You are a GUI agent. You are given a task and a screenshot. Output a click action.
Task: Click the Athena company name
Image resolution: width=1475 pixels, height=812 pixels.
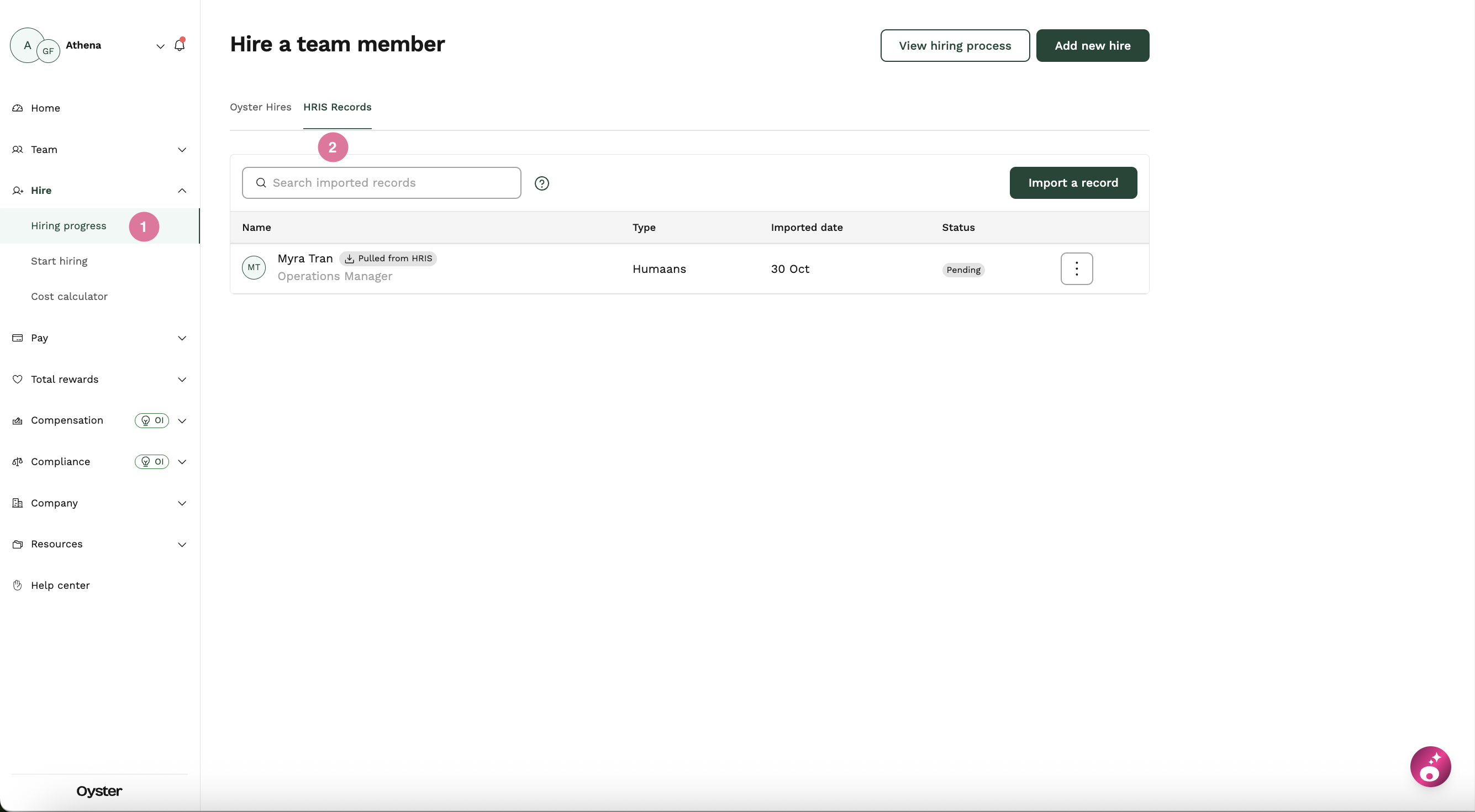tap(83, 45)
